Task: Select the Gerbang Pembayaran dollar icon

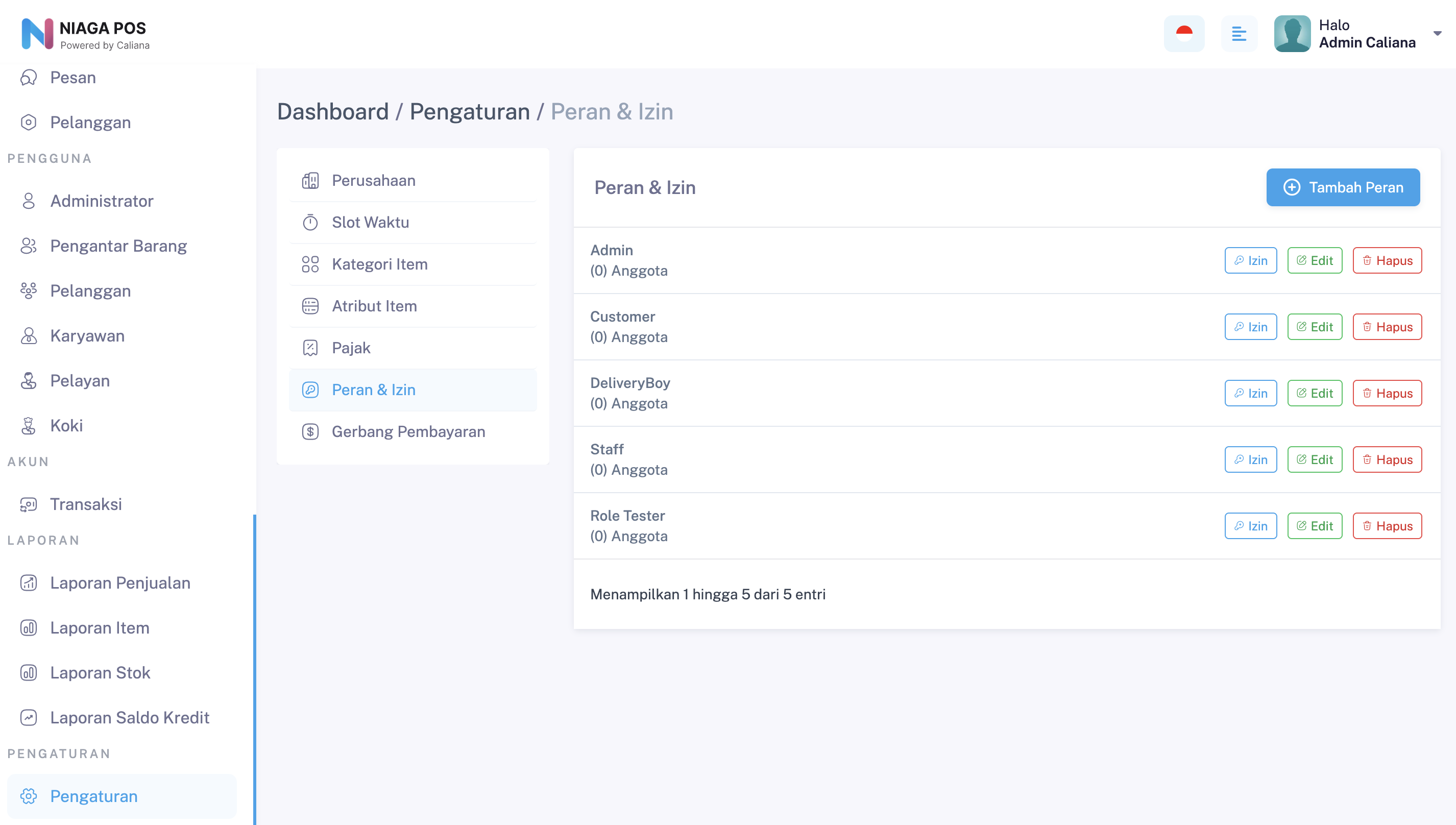Action: (310, 431)
